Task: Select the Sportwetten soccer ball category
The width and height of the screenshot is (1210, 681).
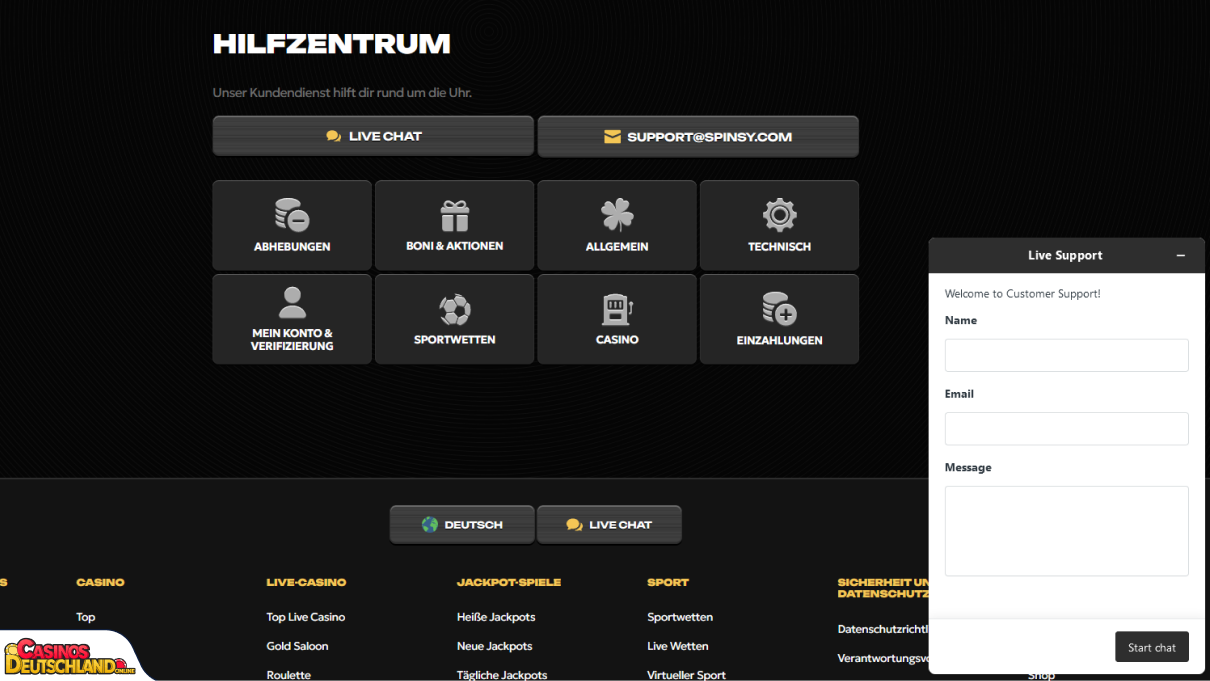Action: (455, 319)
